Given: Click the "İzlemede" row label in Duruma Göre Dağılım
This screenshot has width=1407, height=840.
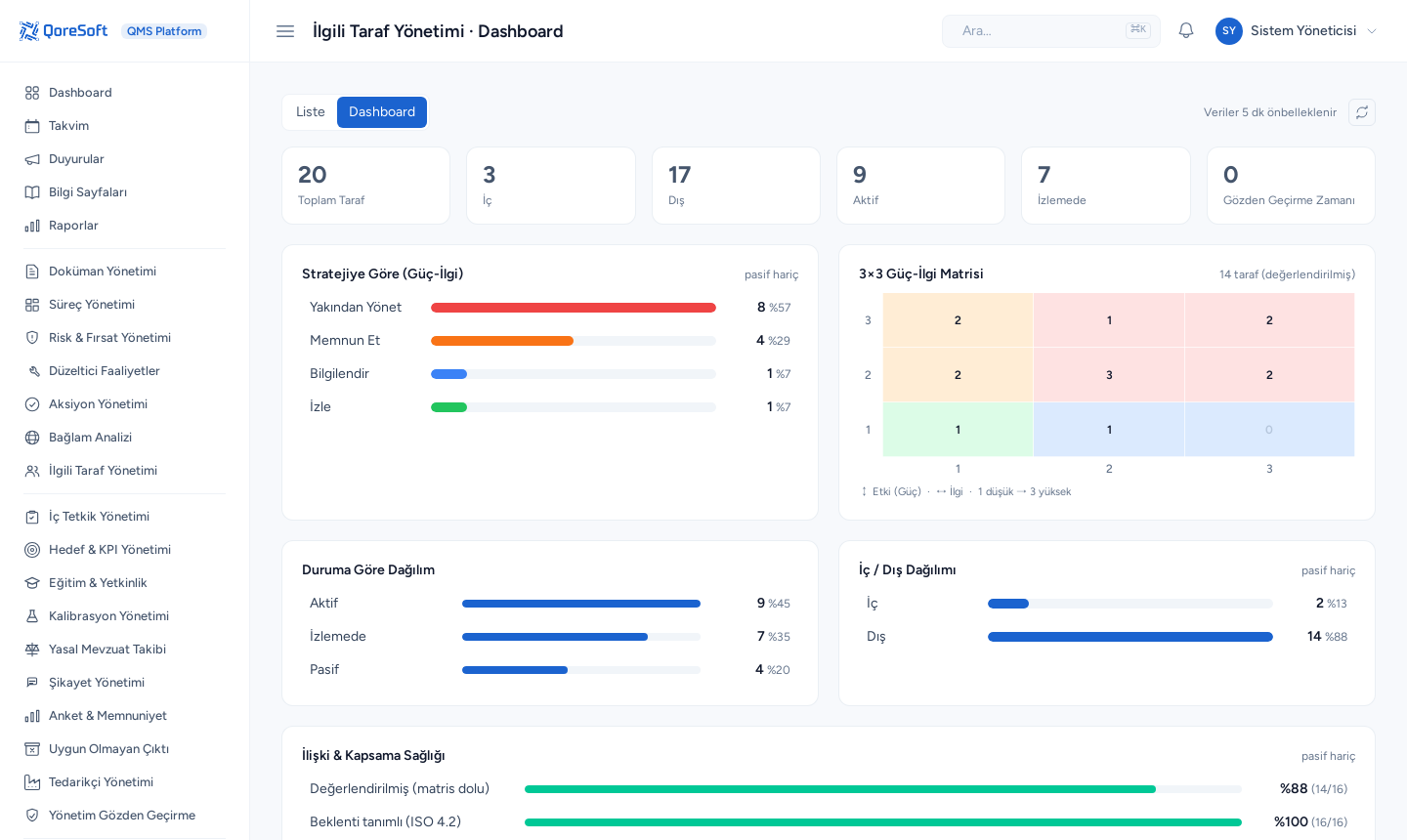Looking at the screenshot, I should point(338,637).
